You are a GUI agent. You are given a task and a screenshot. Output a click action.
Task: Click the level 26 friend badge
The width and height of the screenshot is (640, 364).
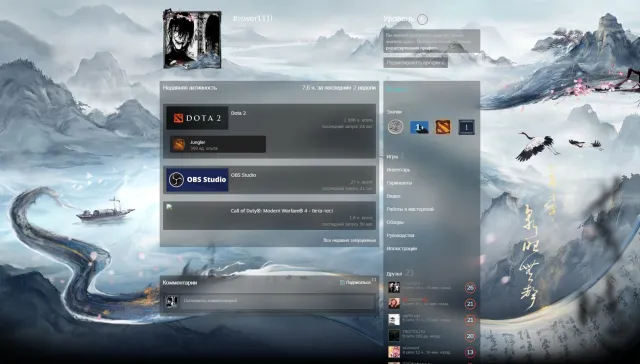(x=470, y=288)
